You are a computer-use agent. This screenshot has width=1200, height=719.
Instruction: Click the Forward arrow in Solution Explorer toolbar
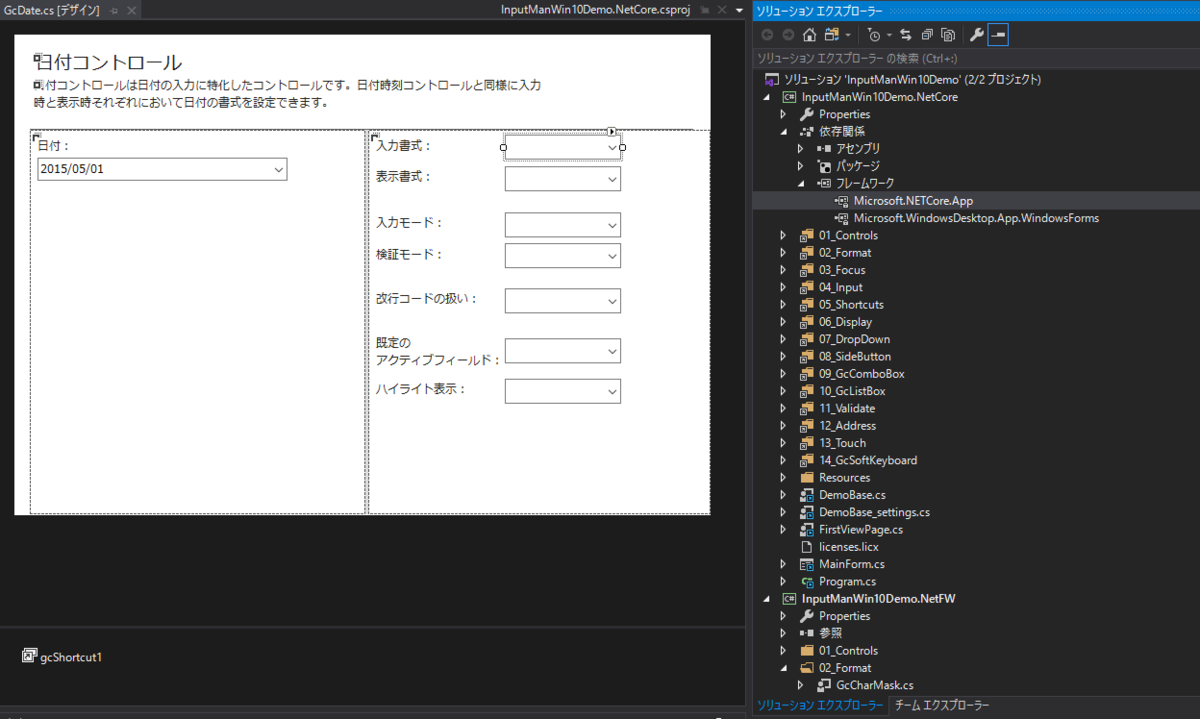click(788, 35)
